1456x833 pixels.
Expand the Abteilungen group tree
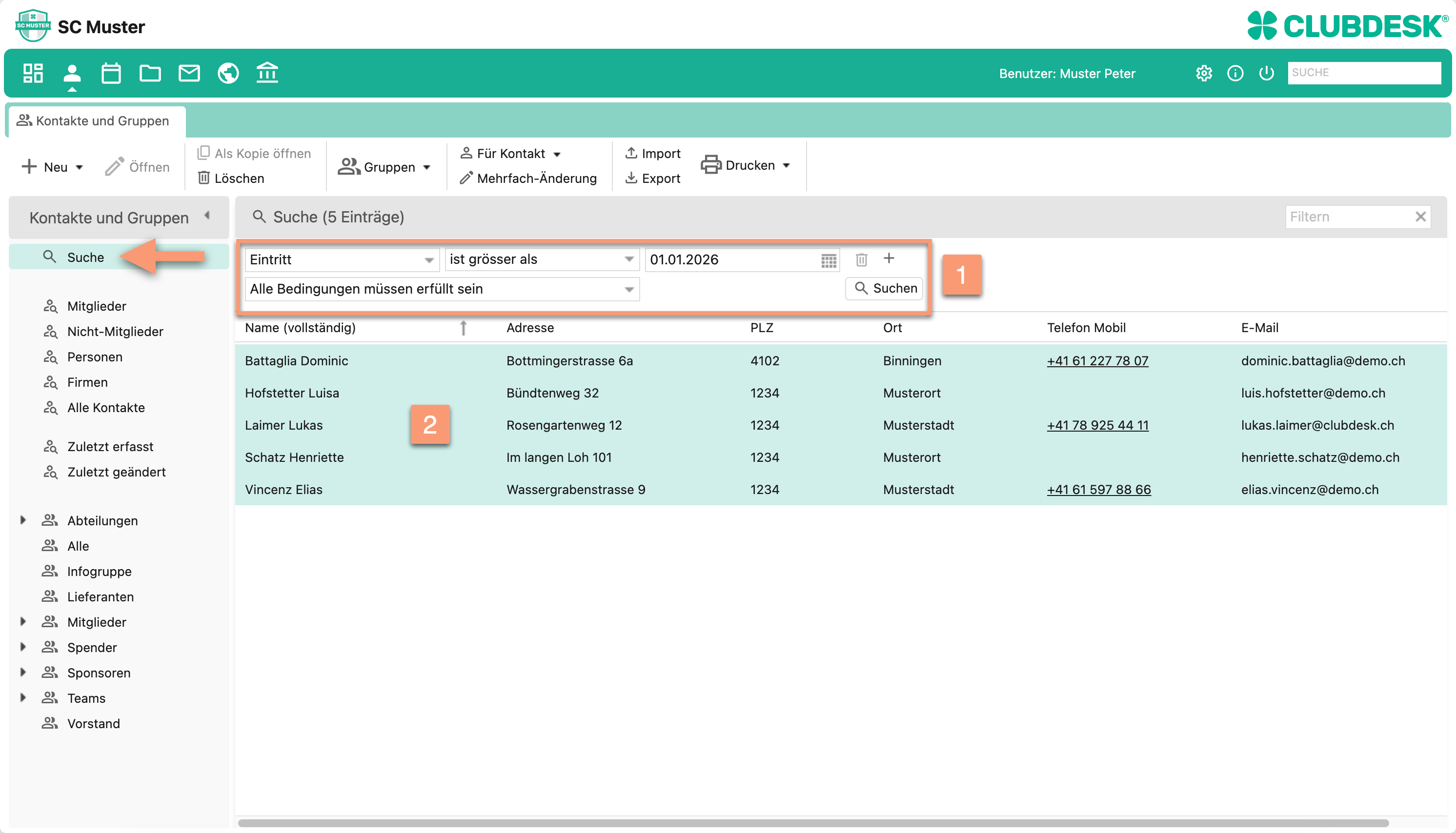click(23, 520)
